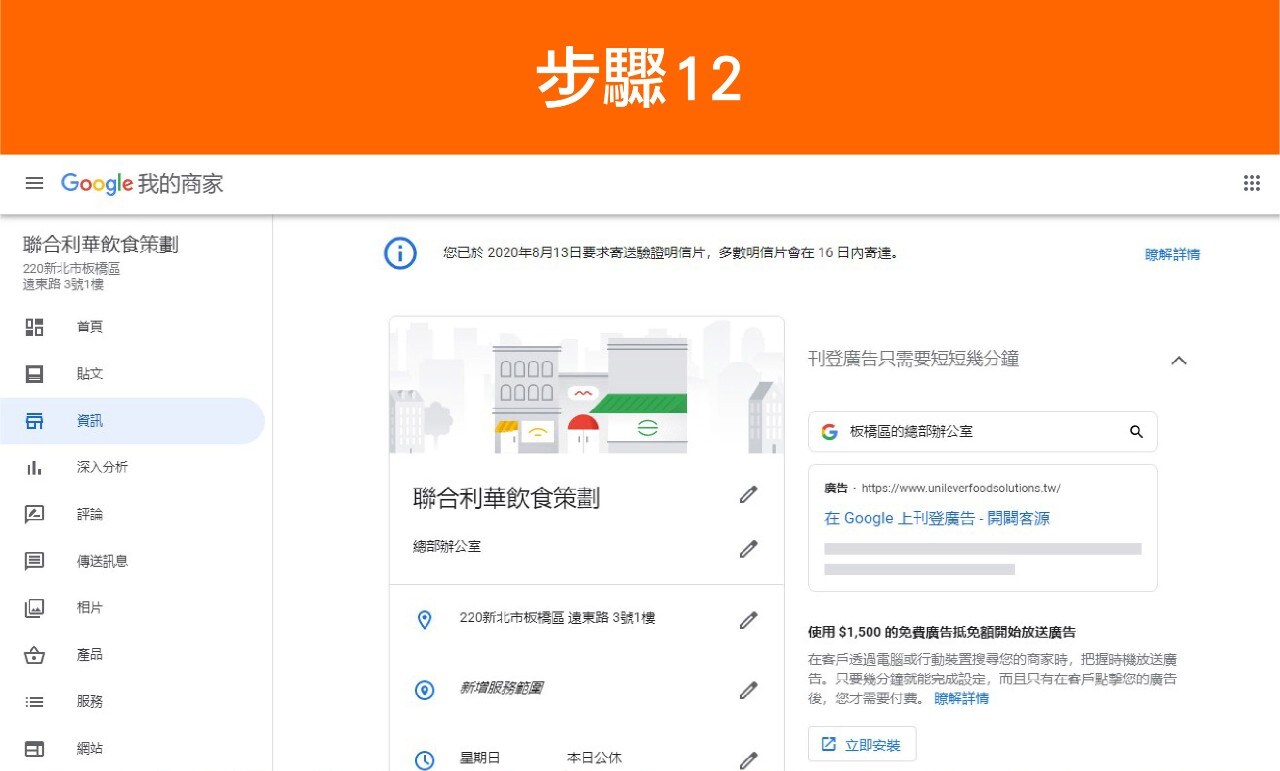Click 在 Google 上刊登廣告 - 開闢客源 link
The height and width of the screenshot is (771, 1280).
point(937,519)
